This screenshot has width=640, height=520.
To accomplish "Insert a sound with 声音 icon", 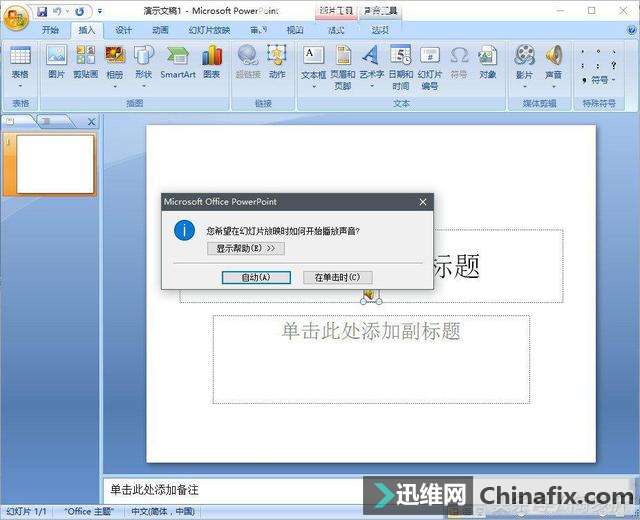I will pos(553,61).
